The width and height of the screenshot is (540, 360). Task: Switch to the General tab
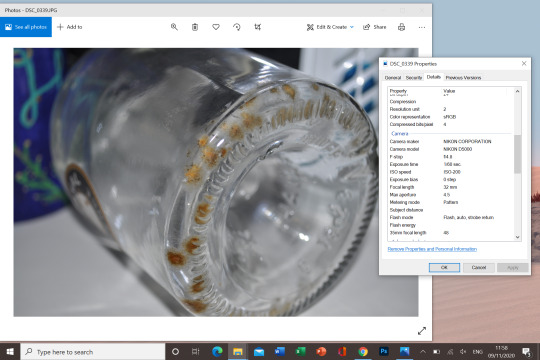click(393, 78)
